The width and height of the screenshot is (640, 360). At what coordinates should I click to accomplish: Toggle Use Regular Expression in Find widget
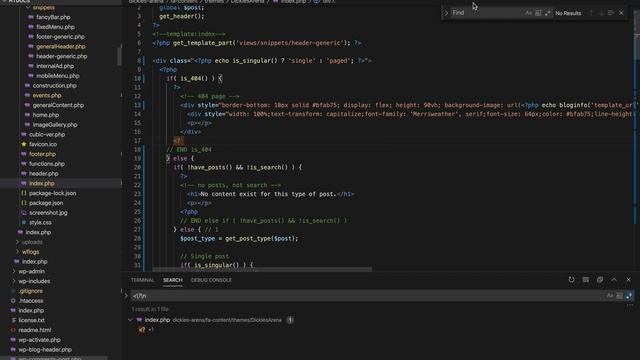[x=547, y=13]
